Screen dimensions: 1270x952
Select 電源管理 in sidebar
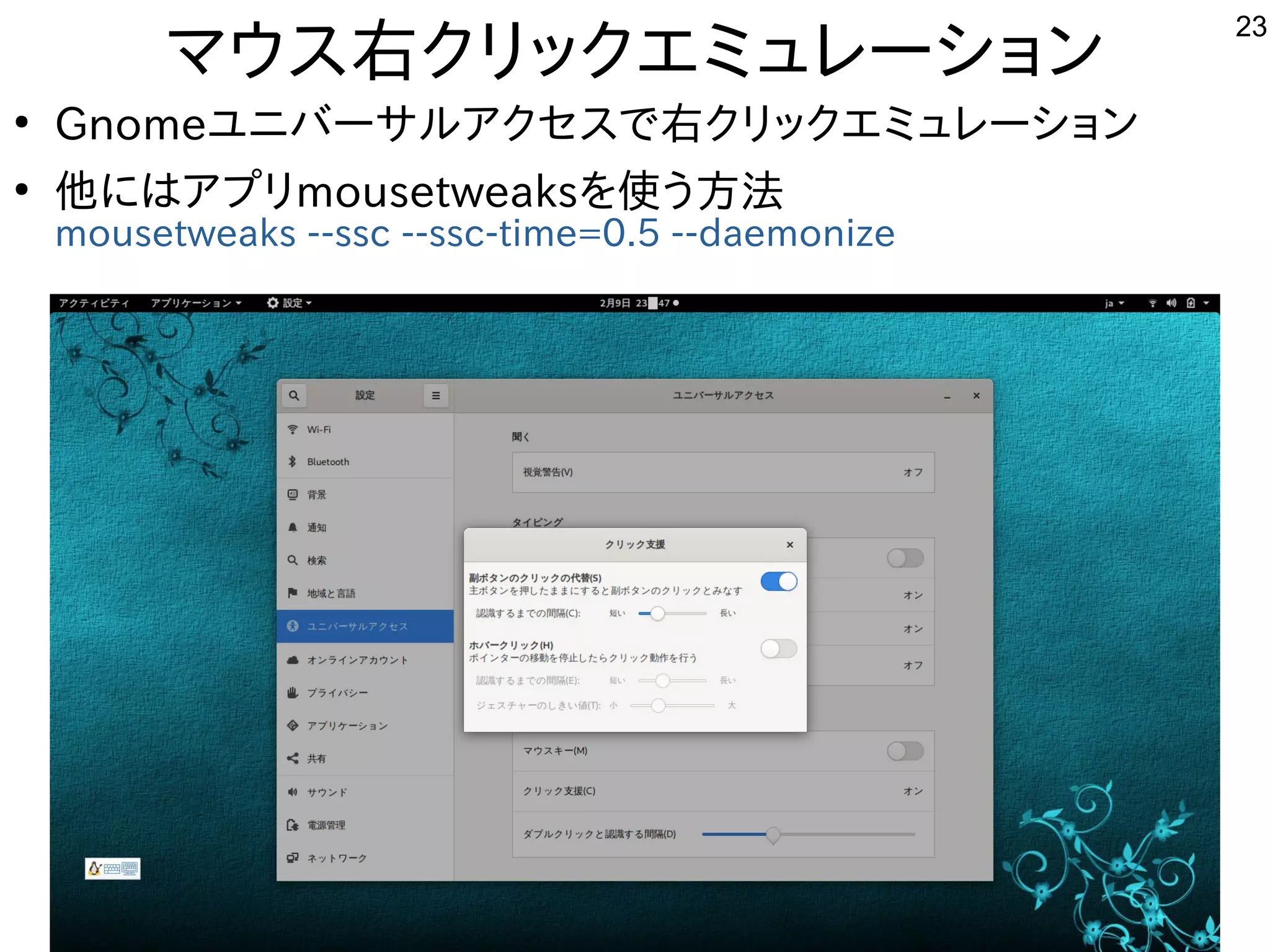click(x=365, y=825)
